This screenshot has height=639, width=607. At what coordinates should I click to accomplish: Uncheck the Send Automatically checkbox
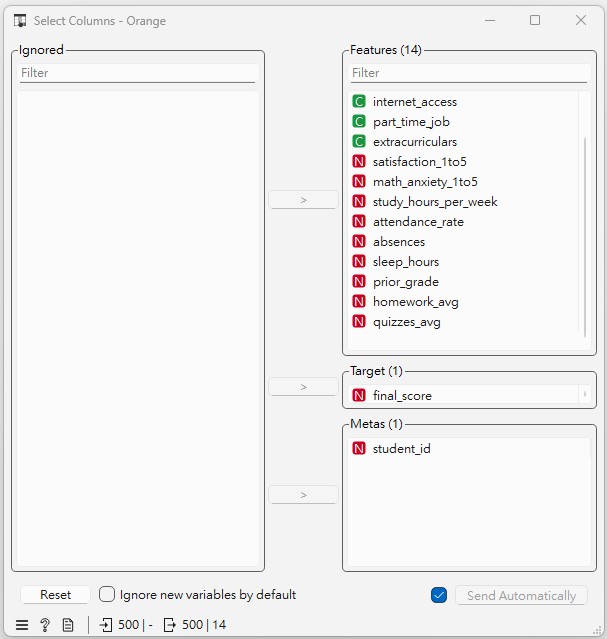point(438,595)
